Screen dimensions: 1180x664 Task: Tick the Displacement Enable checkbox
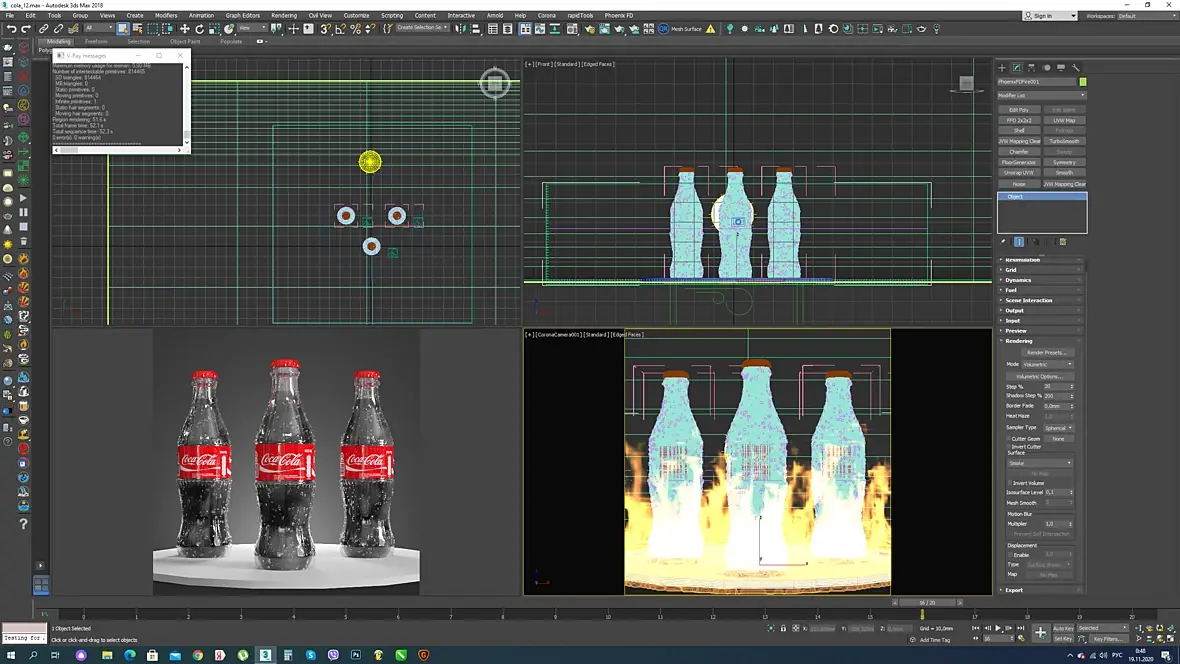(1009, 555)
